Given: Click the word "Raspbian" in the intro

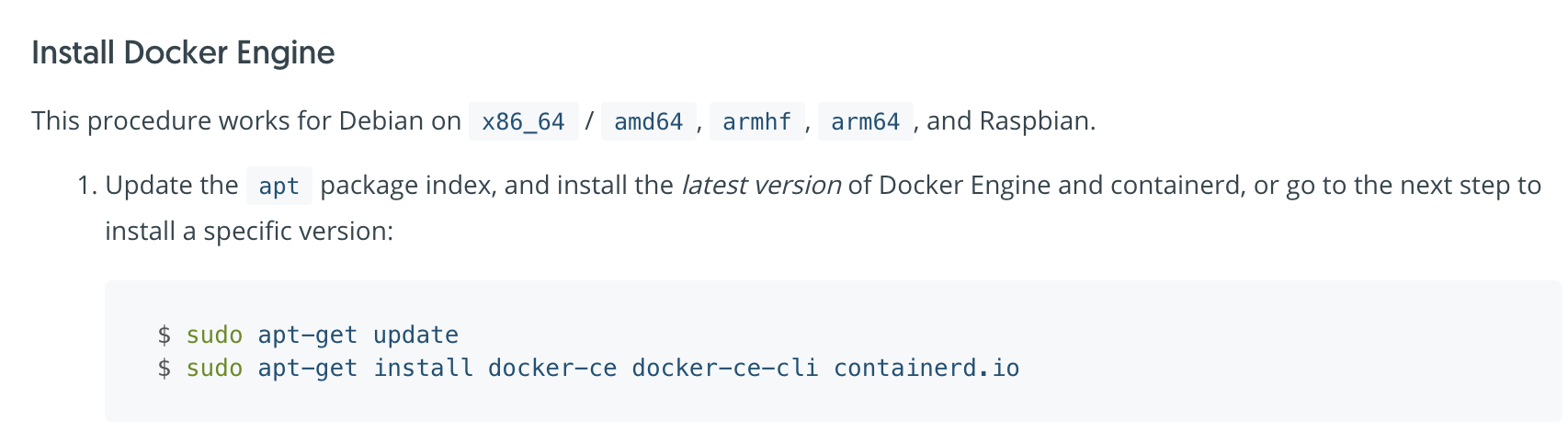Looking at the screenshot, I should click(x=1035, y=121).
